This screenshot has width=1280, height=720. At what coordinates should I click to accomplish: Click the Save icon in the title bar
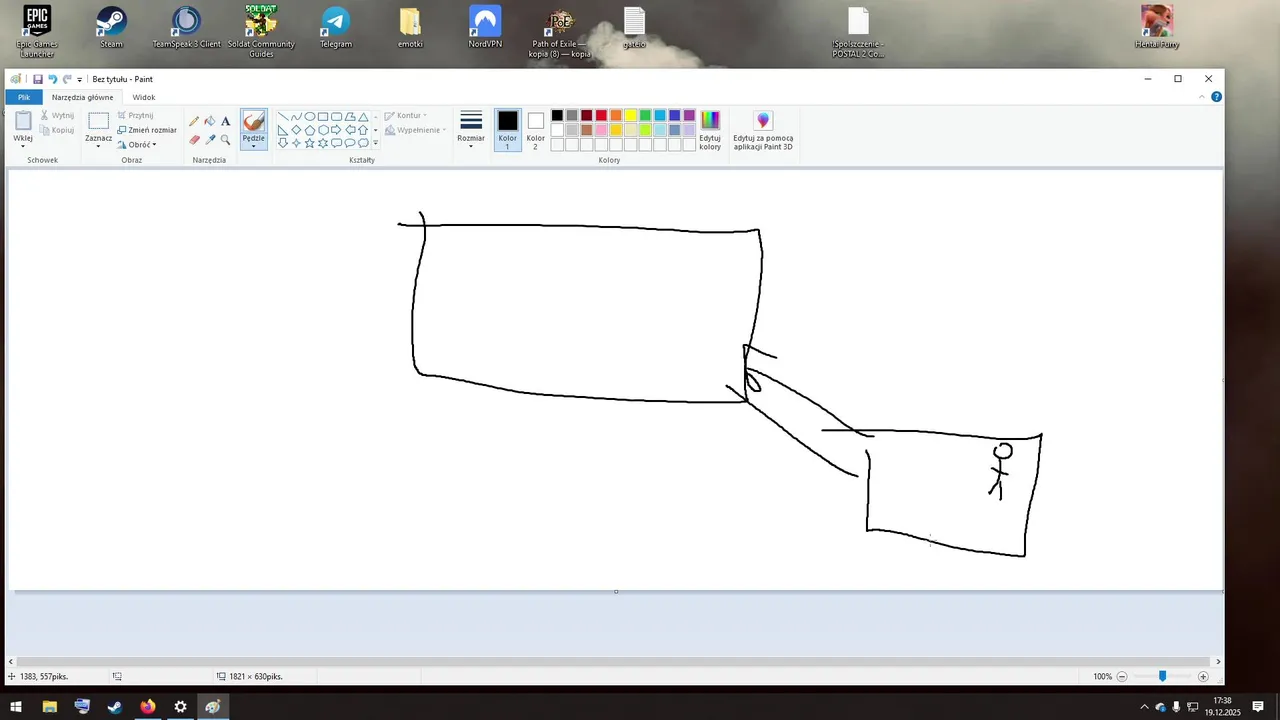pyautogui.click(x=38, y=79)
